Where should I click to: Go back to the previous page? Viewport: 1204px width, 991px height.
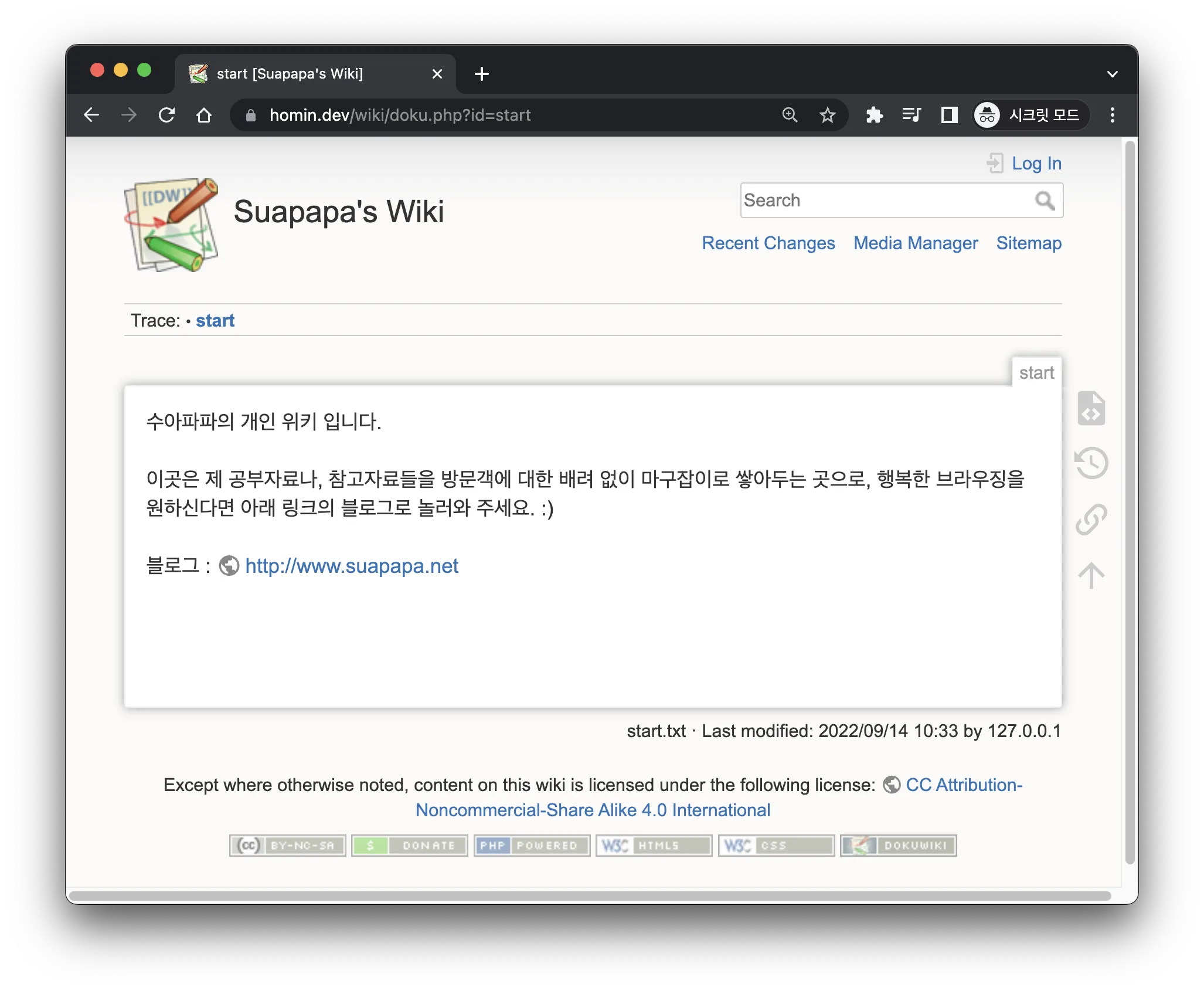tap(91, 115)
